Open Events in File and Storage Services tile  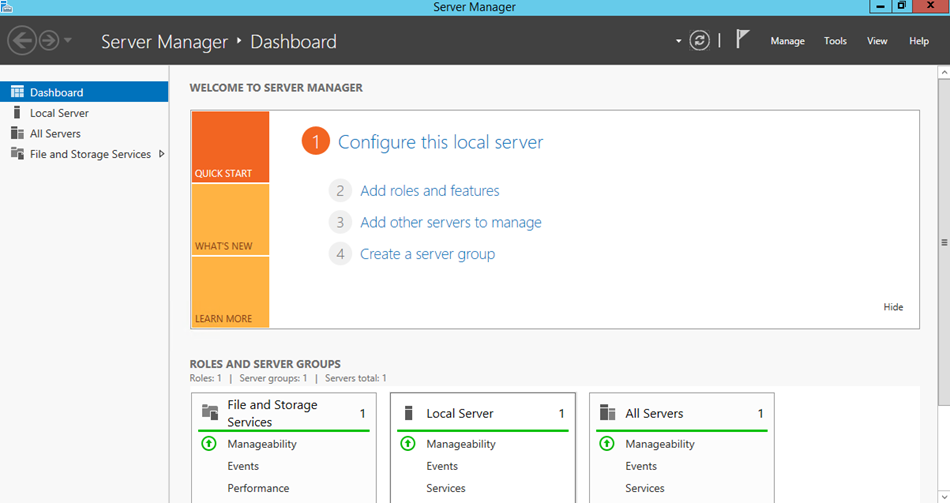click(x=243, y=466)
